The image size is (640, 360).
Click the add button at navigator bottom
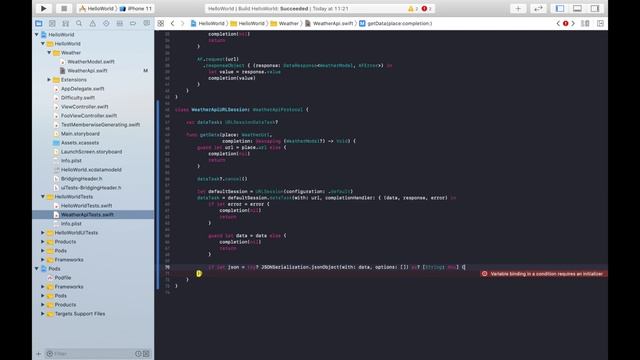click(x=39, y=353)
